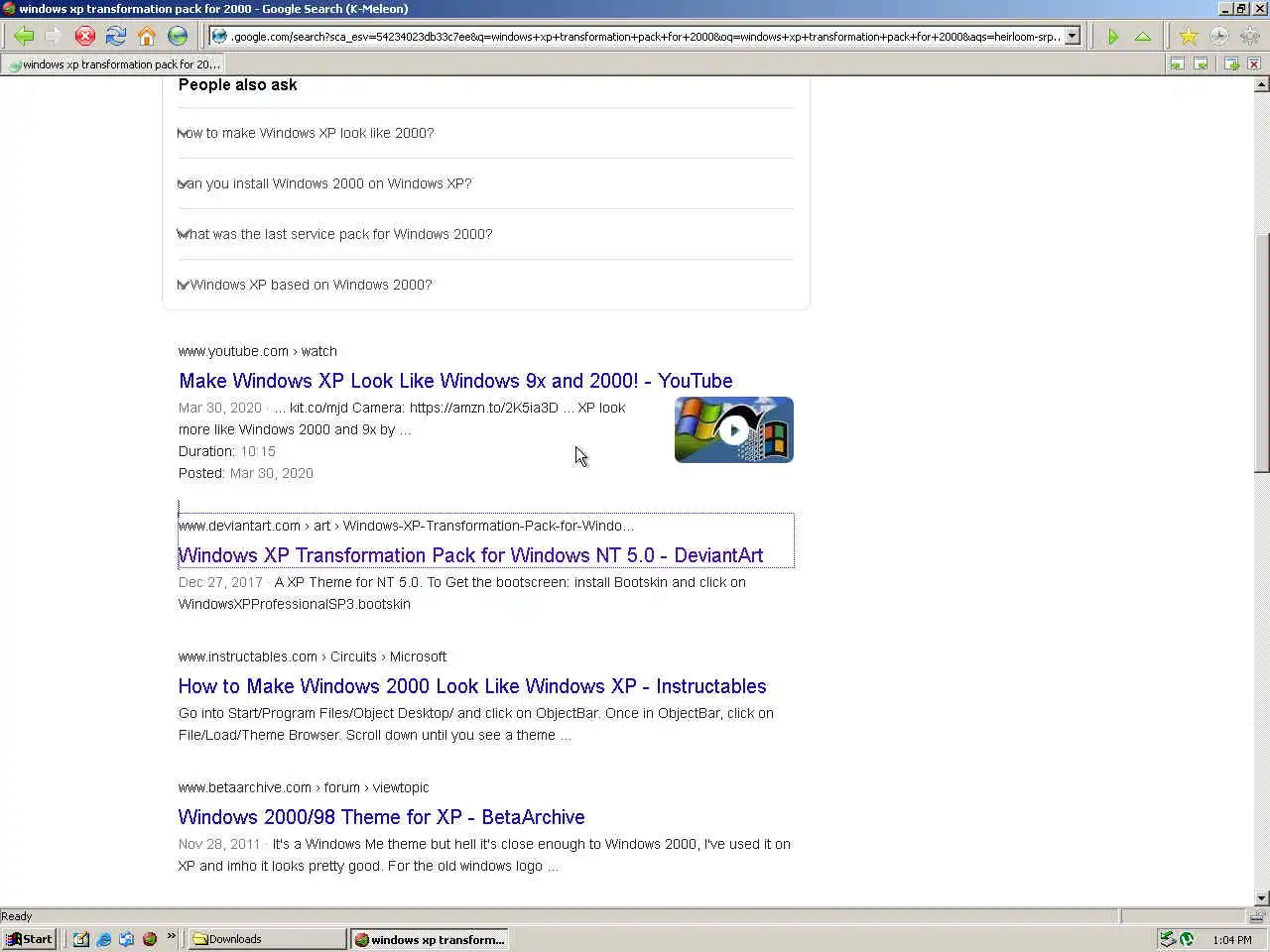
Task: Expand 'What was the last service pack' question
Action: (x=486, y=234)
